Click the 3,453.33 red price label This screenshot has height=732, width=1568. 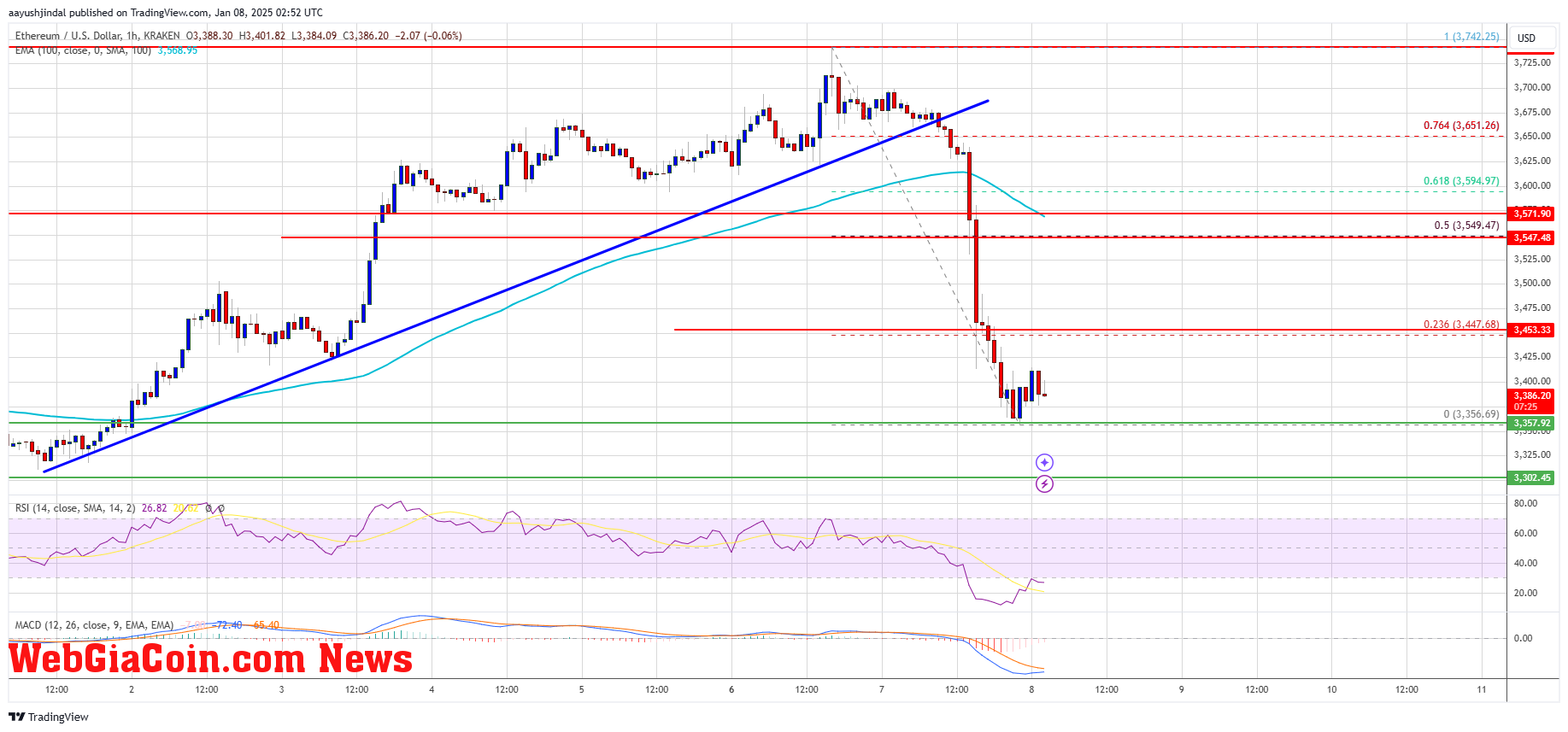click(1531, 330)
